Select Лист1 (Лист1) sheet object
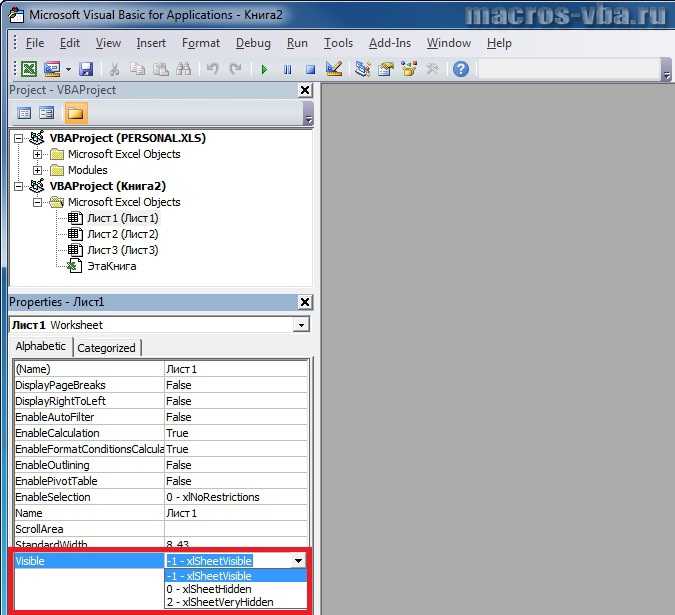This screenshot has width=675, height=615. click(123, 218)
